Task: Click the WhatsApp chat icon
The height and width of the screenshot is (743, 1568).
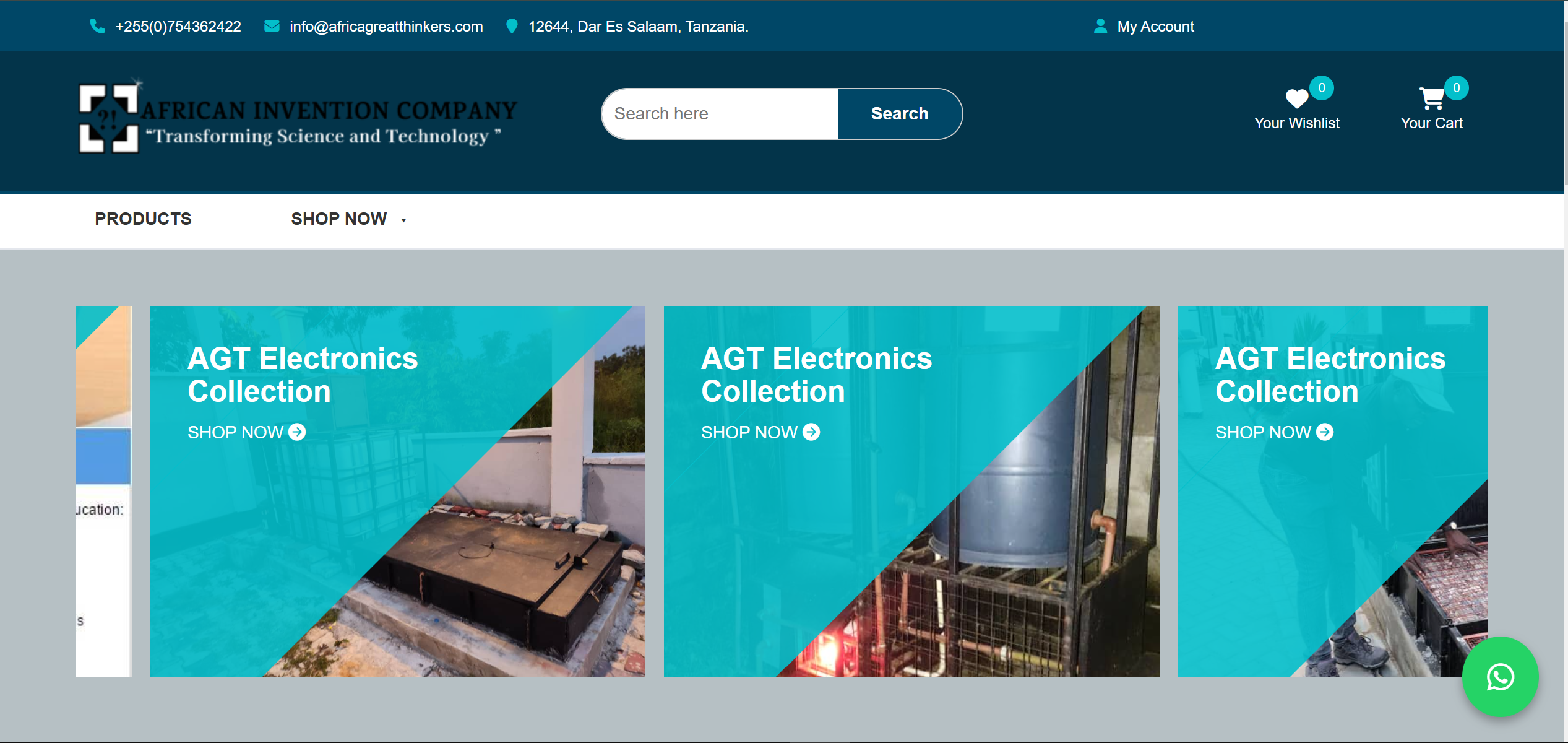Action: pos(1501,677)
